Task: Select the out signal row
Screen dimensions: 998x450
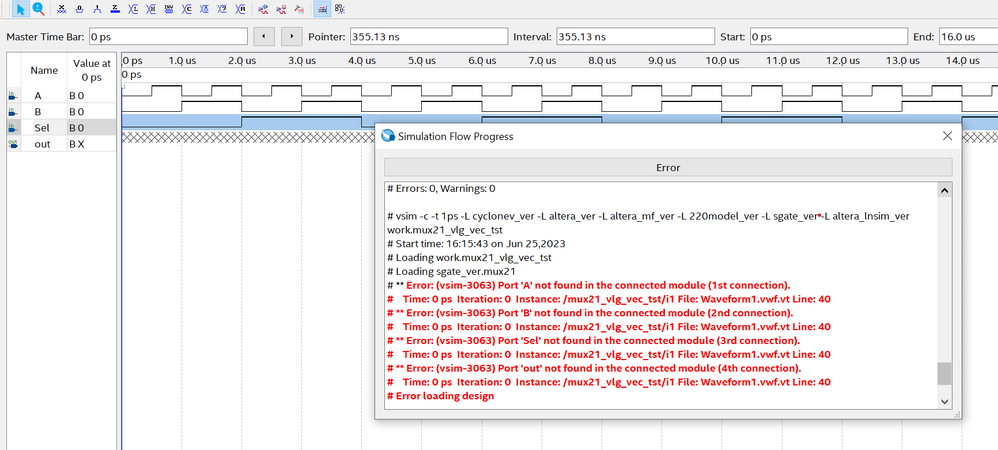Action: 44,144
